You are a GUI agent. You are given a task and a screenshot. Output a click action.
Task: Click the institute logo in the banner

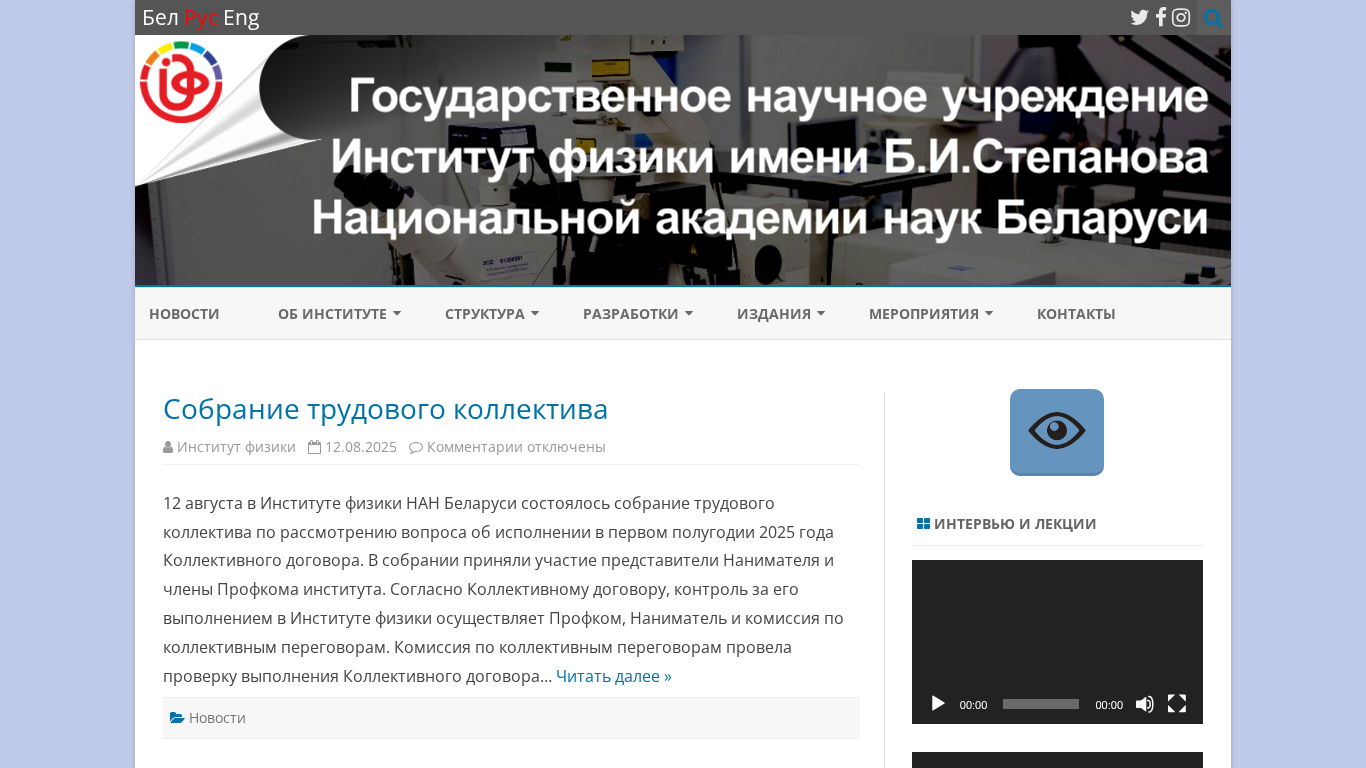pos(181,82)
